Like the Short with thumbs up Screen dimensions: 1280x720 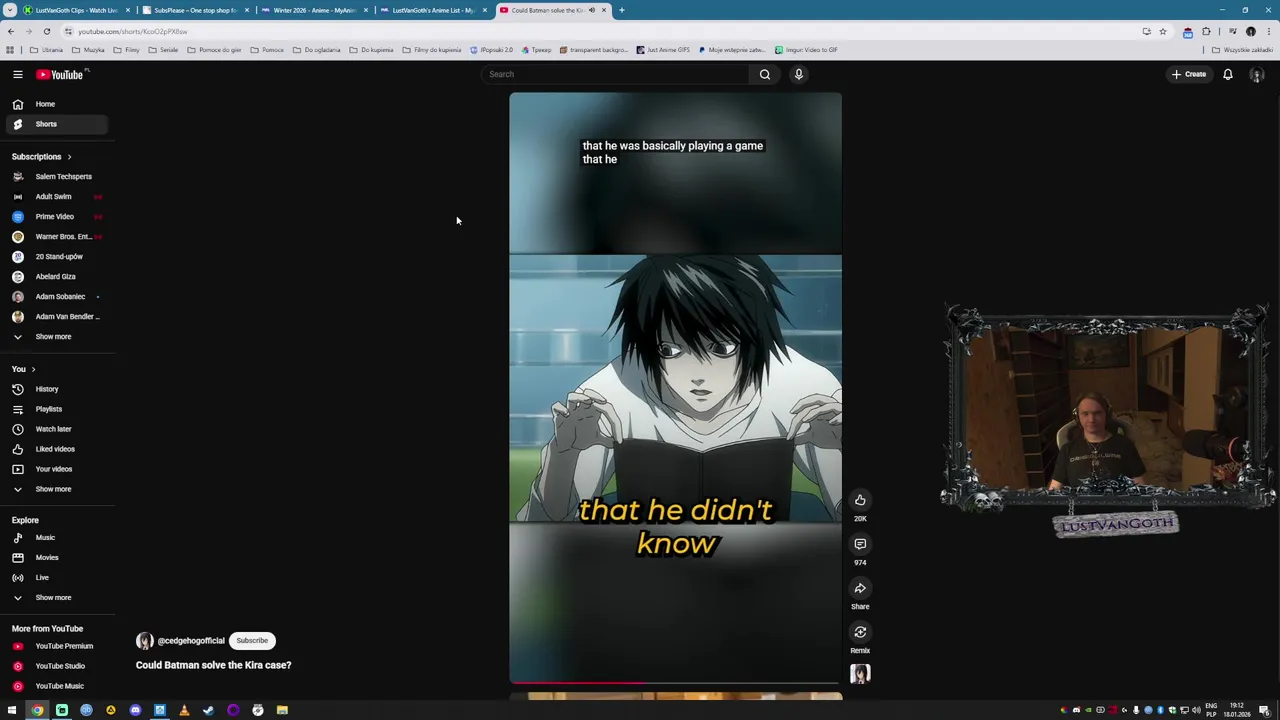tap(860, 500)
